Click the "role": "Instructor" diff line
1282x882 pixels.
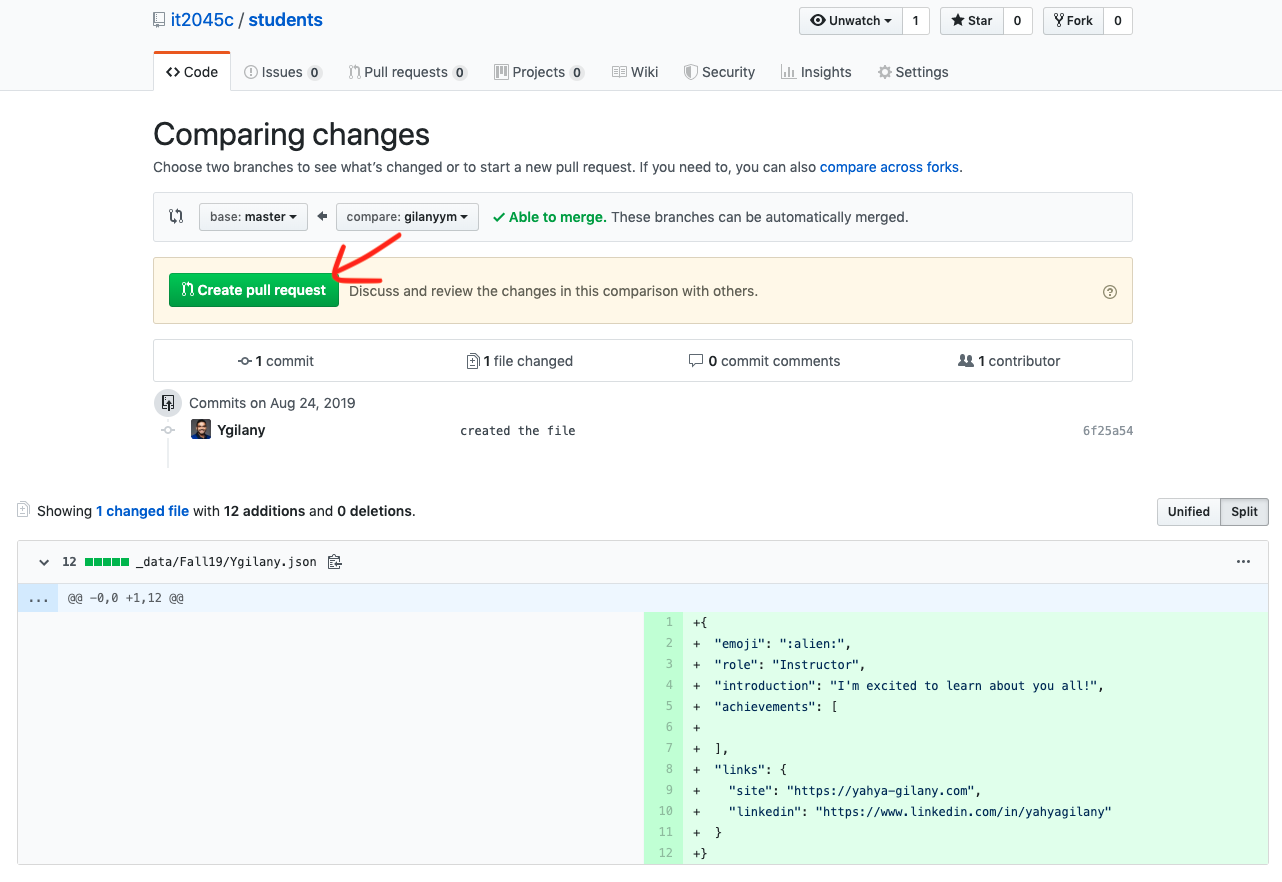tap(975, 664)
